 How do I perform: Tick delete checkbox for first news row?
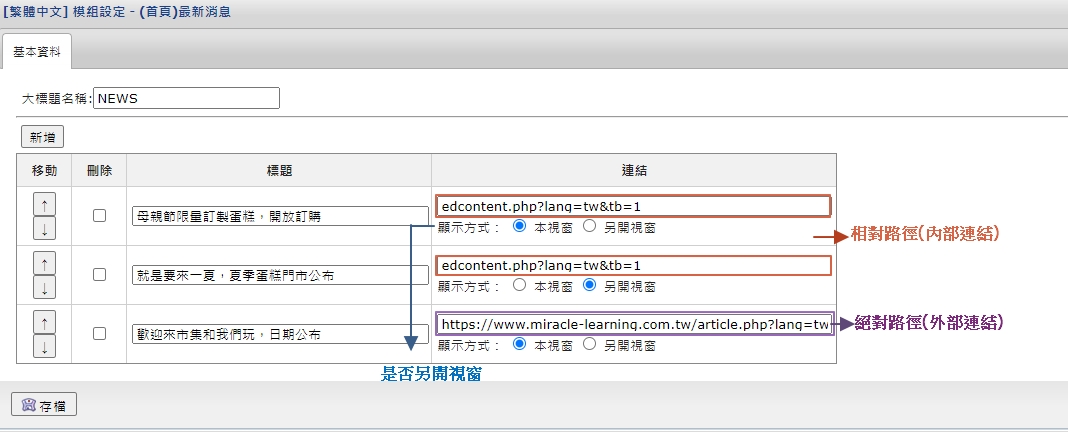[x=99, y=215]
